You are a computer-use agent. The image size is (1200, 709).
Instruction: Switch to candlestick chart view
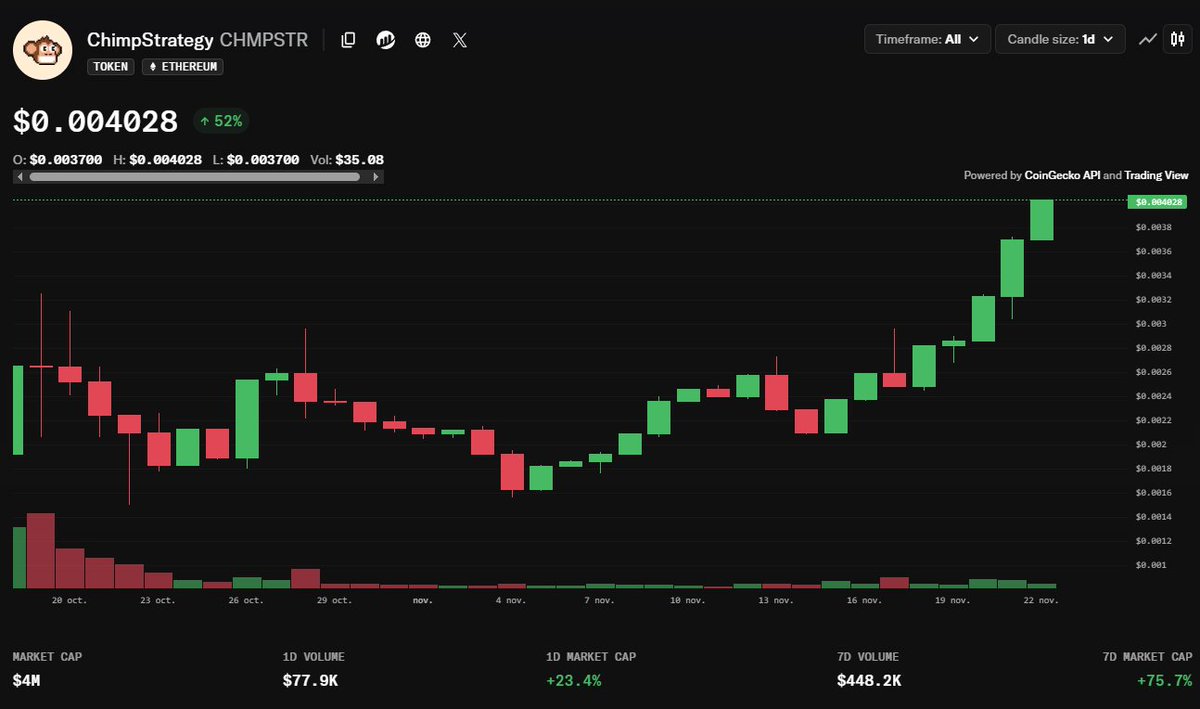coord(1176,40)
